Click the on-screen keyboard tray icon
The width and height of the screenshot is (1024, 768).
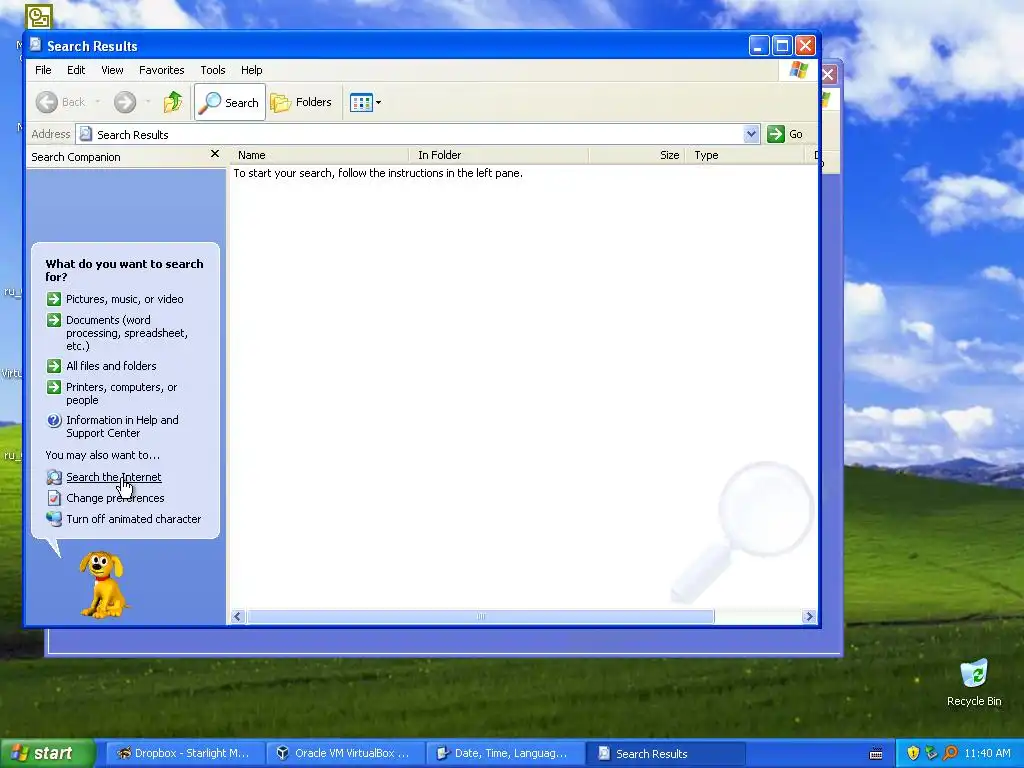point(876,754)
